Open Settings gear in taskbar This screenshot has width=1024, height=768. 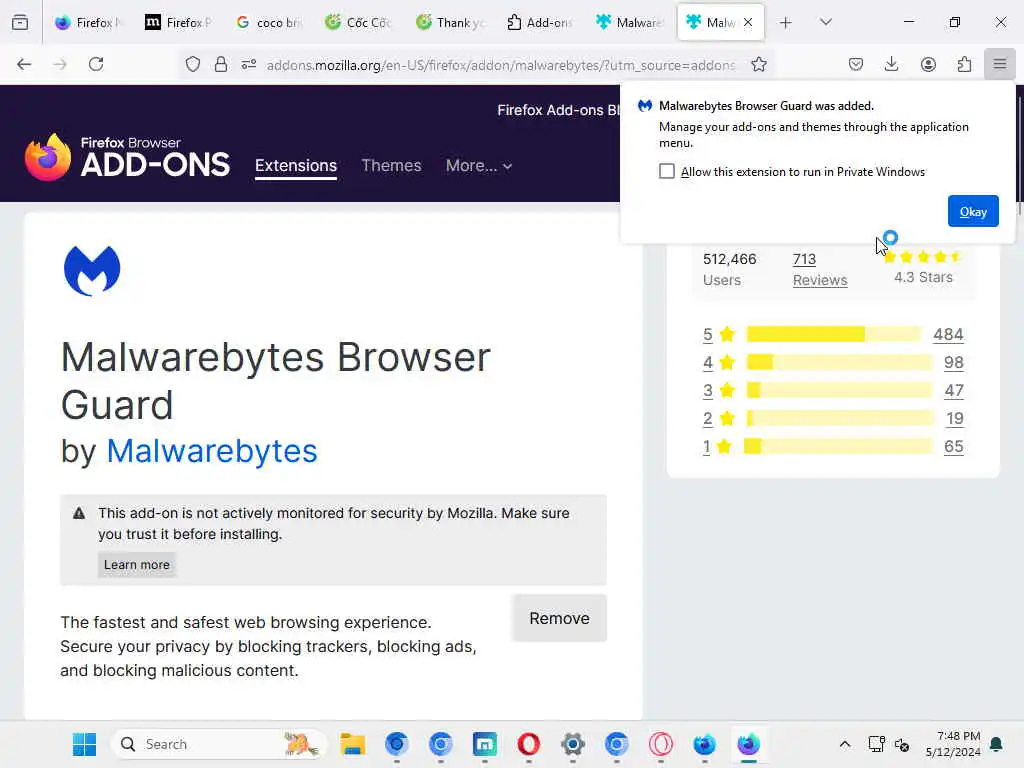click(x=573, y=744)
